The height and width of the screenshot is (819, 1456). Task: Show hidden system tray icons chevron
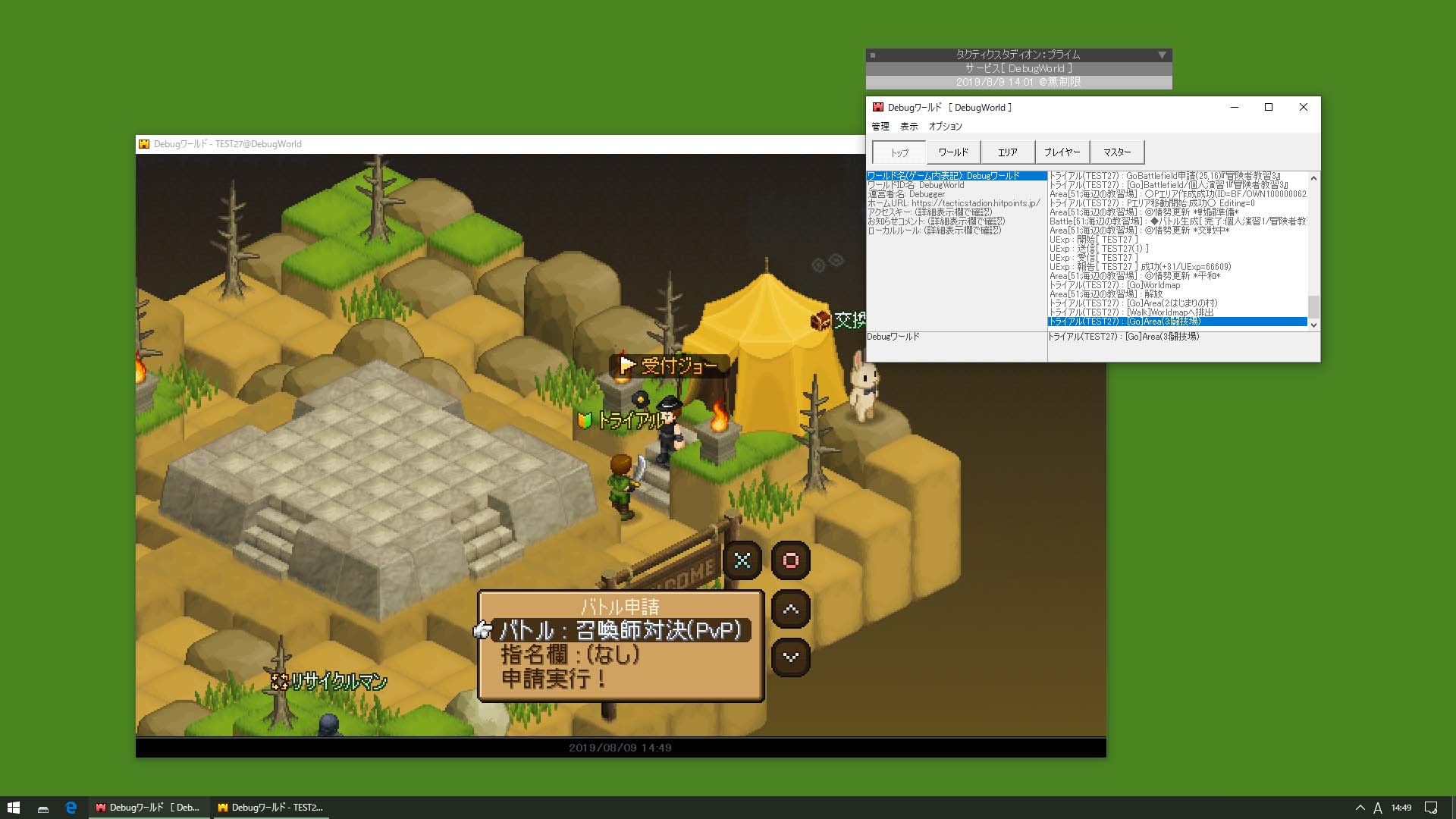coord(1360,808)
